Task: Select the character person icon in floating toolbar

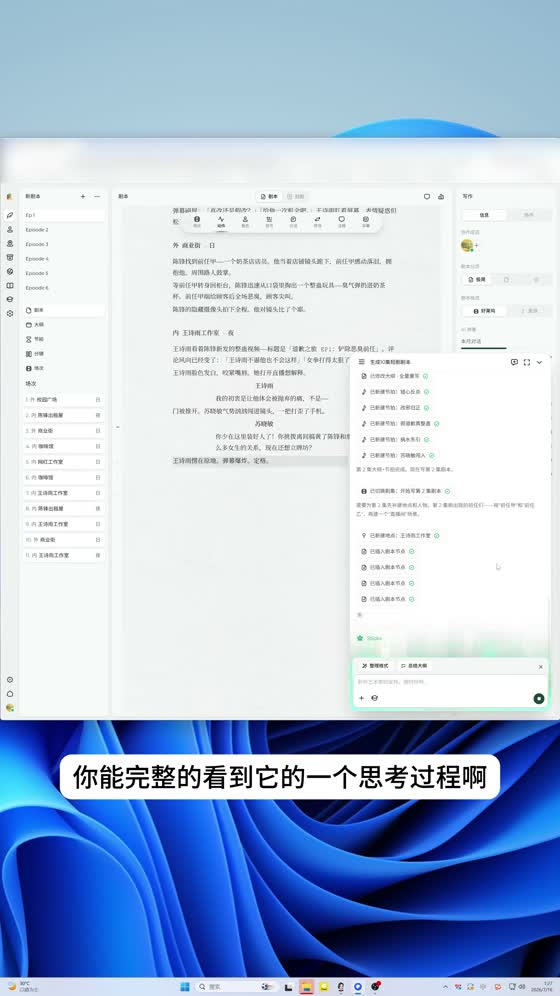Action: (x=245, y=221)
